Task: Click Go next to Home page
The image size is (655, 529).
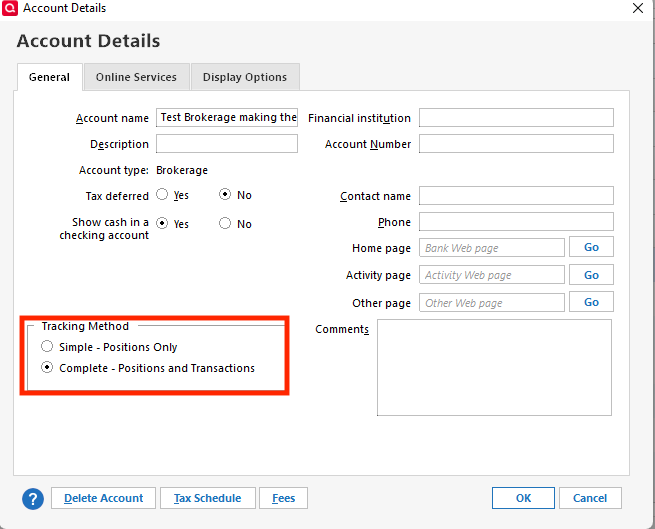Action: point(591,247)
